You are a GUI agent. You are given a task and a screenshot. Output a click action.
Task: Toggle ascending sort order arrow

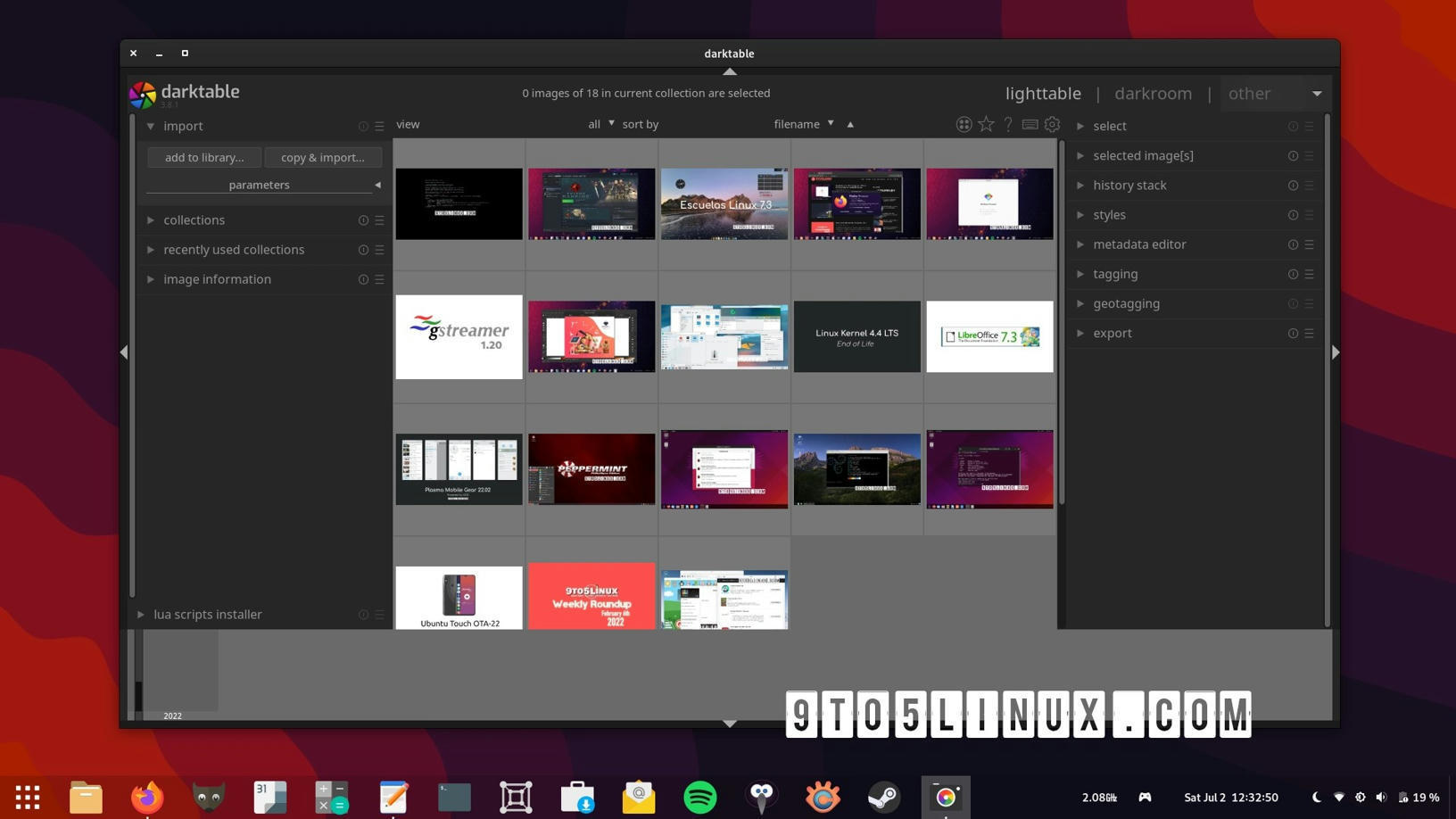coord(850,125)
